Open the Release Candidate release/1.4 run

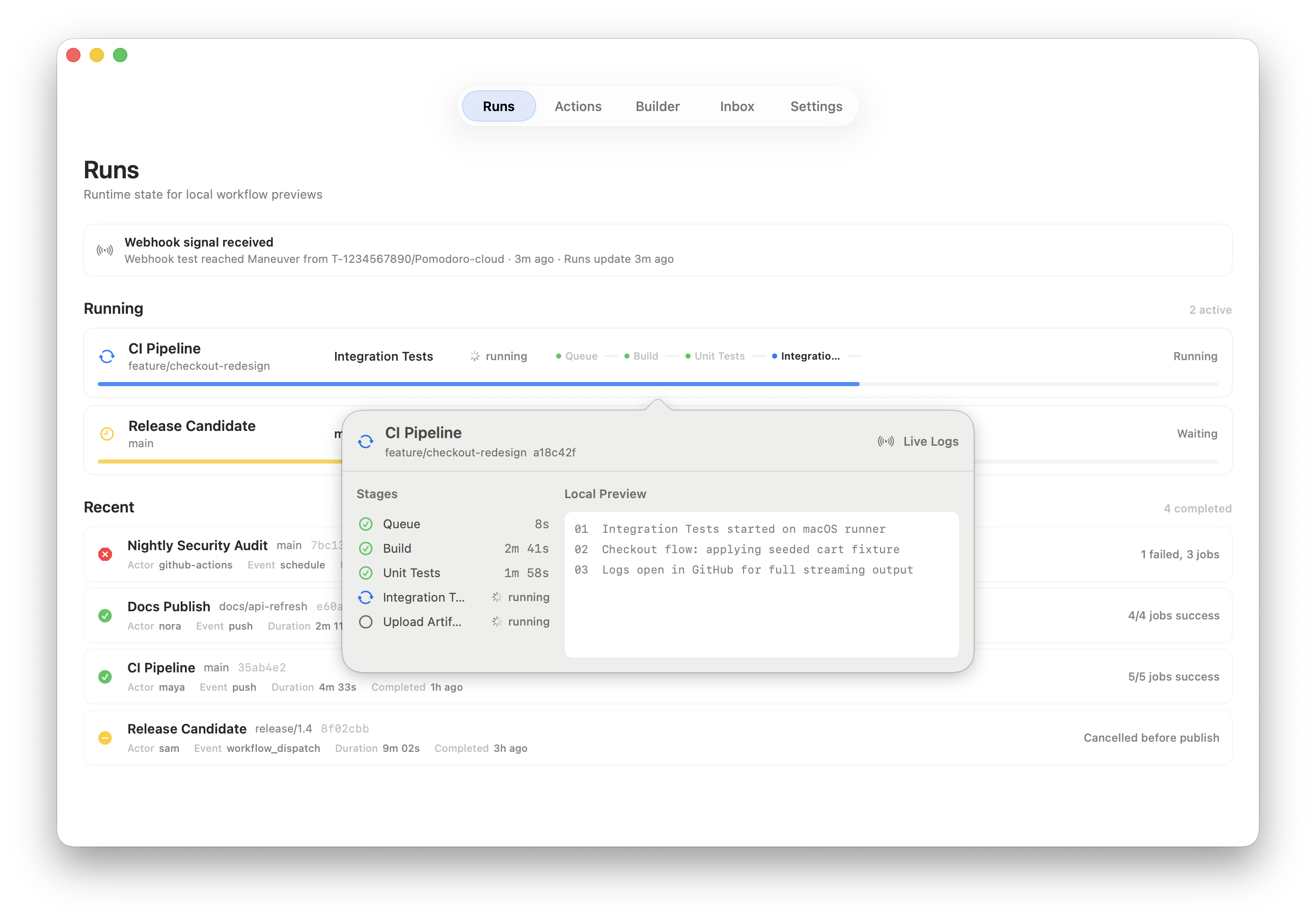tap(657, 738)
